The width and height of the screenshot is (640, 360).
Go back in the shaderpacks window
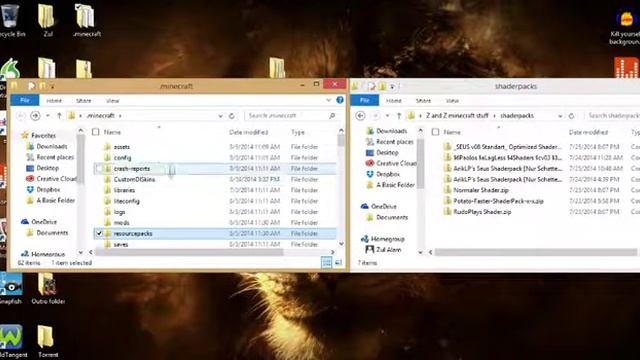tap(360, 116)
